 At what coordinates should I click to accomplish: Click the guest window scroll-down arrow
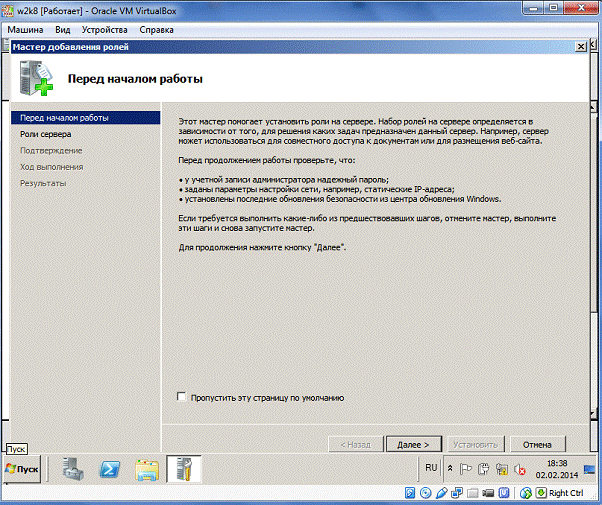pyautogui.click(x=593, y=416)
